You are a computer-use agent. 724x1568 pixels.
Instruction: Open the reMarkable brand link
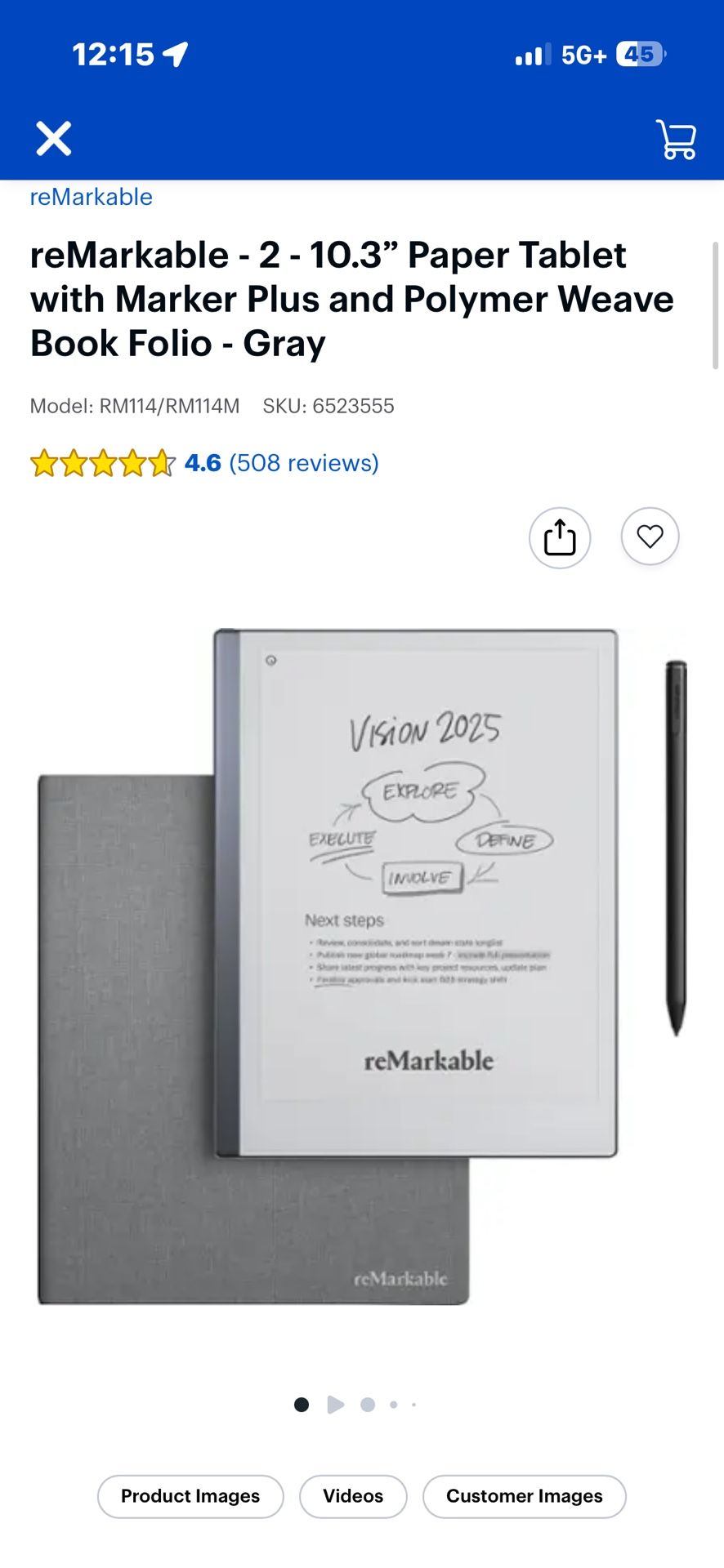click(92, 197)
